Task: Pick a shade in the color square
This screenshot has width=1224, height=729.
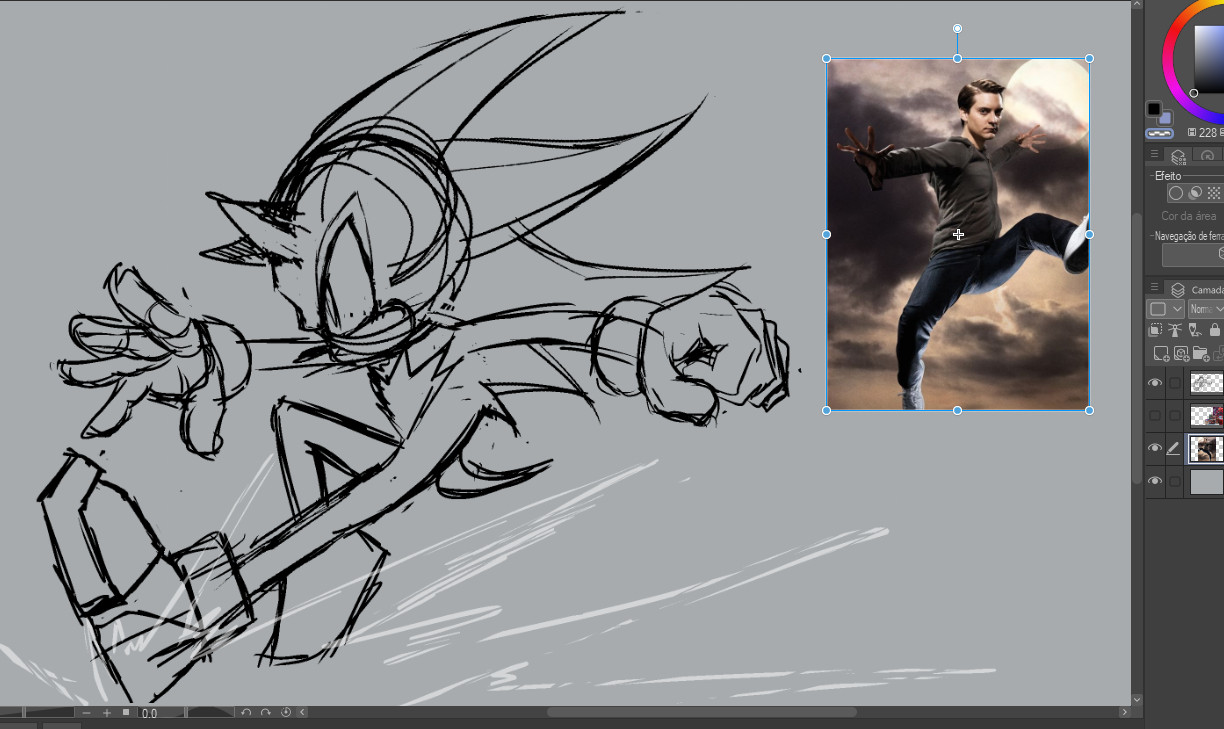Action: (x=1210, y=60)
